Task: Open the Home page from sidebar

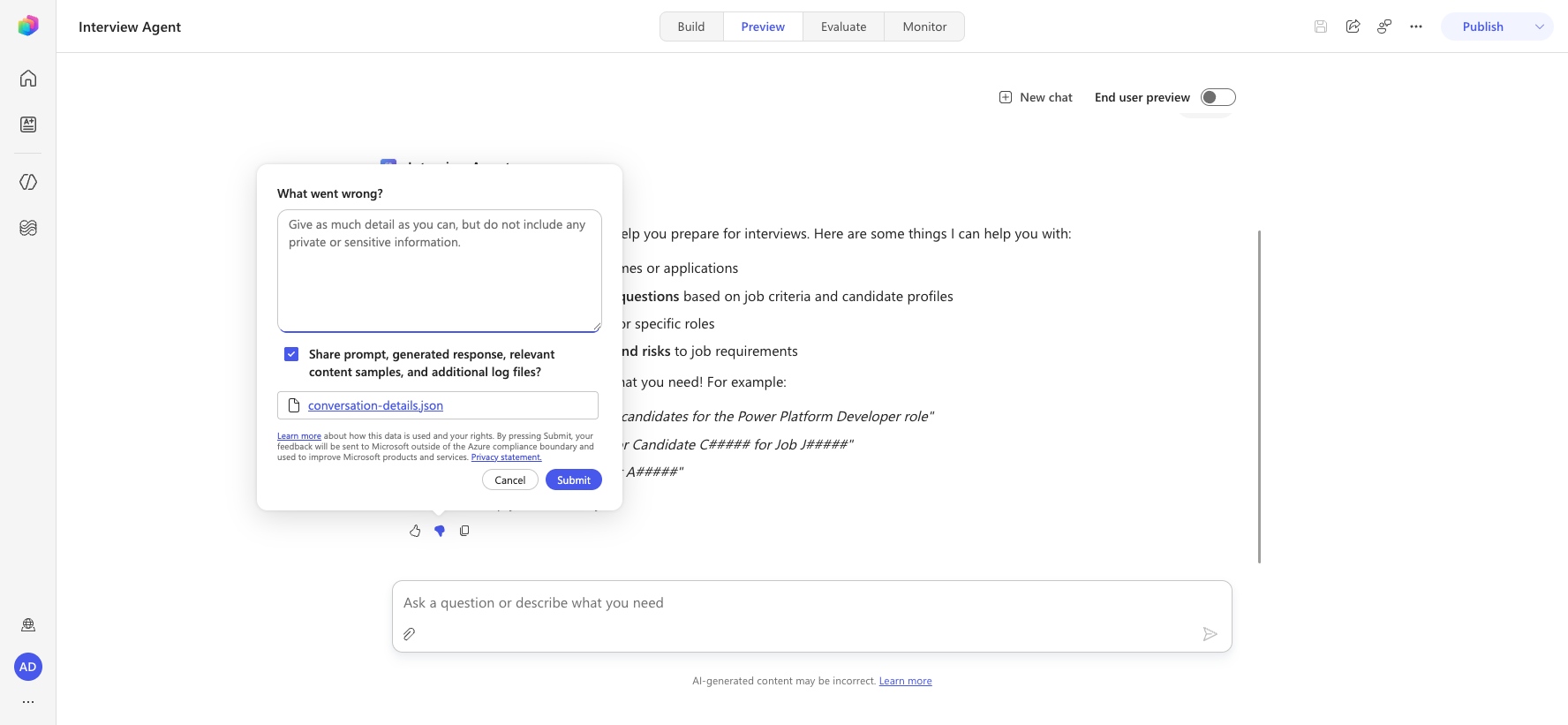Action: 28,79
